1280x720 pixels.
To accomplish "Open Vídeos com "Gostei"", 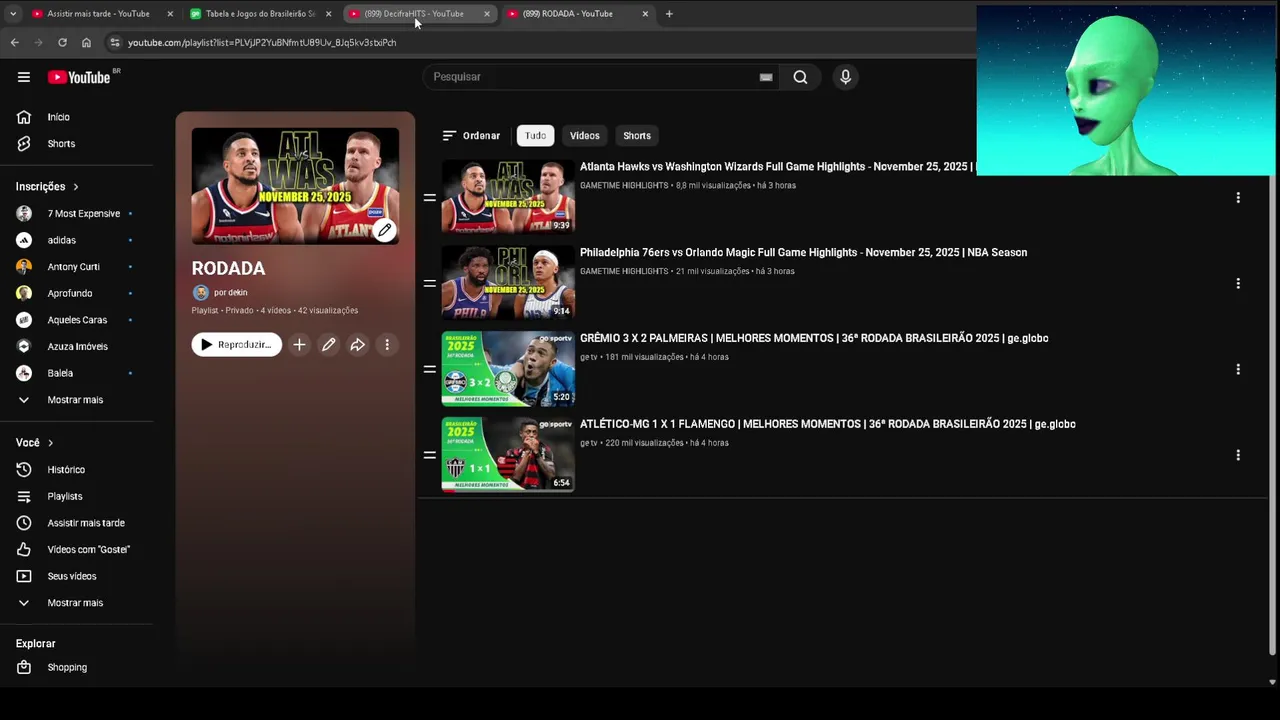I will point(88,550).
